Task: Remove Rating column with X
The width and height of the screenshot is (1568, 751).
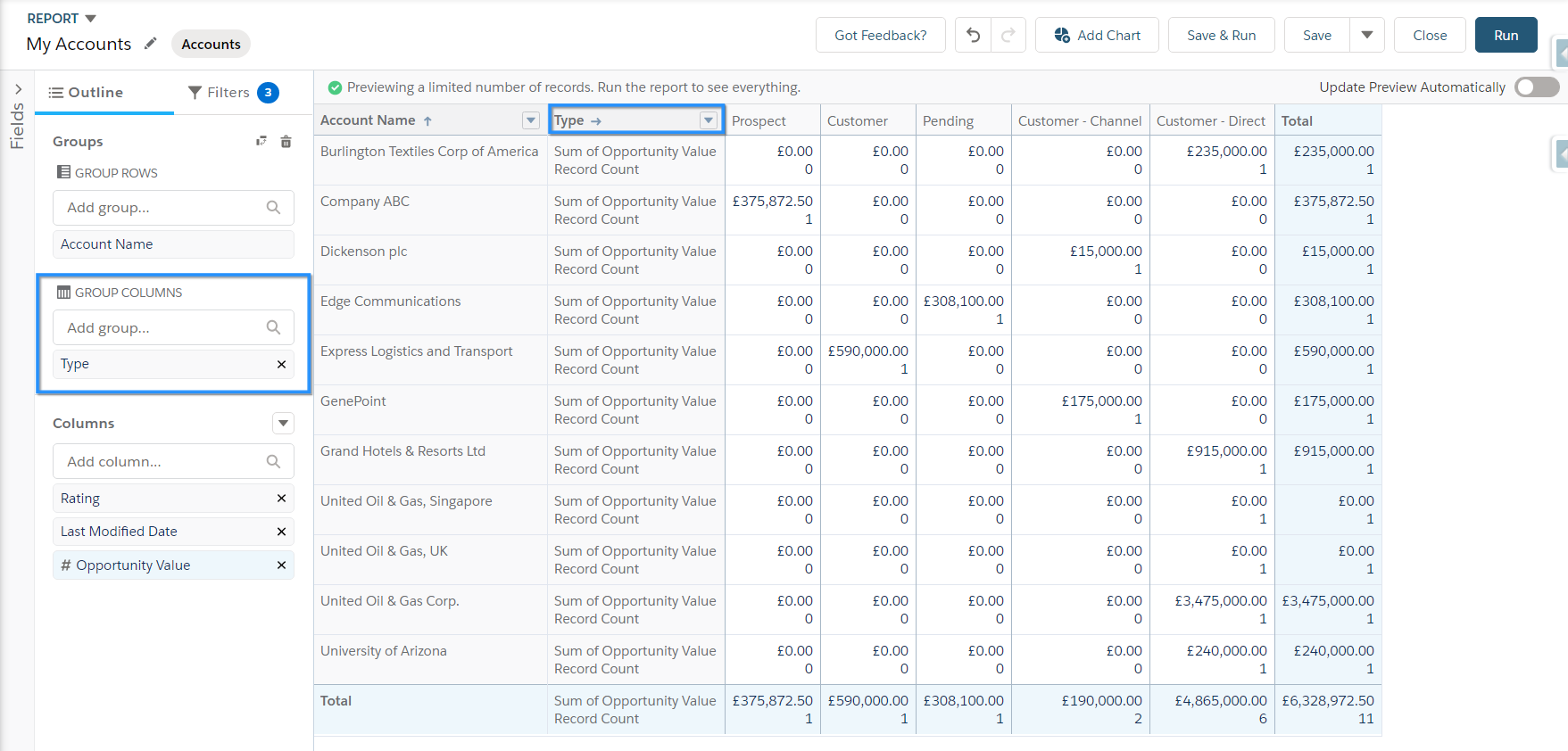Action: [281, 499]
